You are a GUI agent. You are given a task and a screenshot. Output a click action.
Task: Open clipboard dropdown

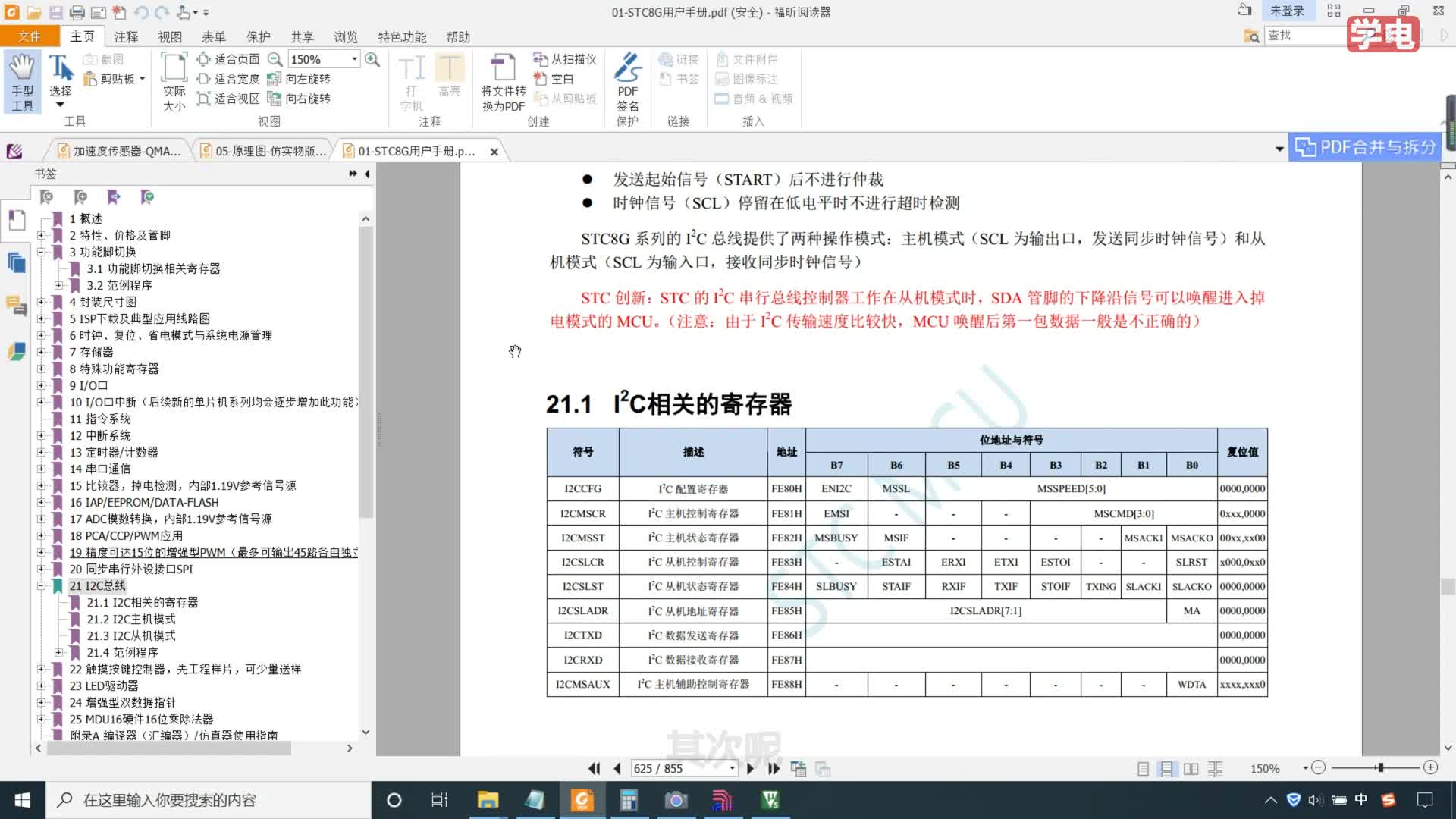(142, 79)
